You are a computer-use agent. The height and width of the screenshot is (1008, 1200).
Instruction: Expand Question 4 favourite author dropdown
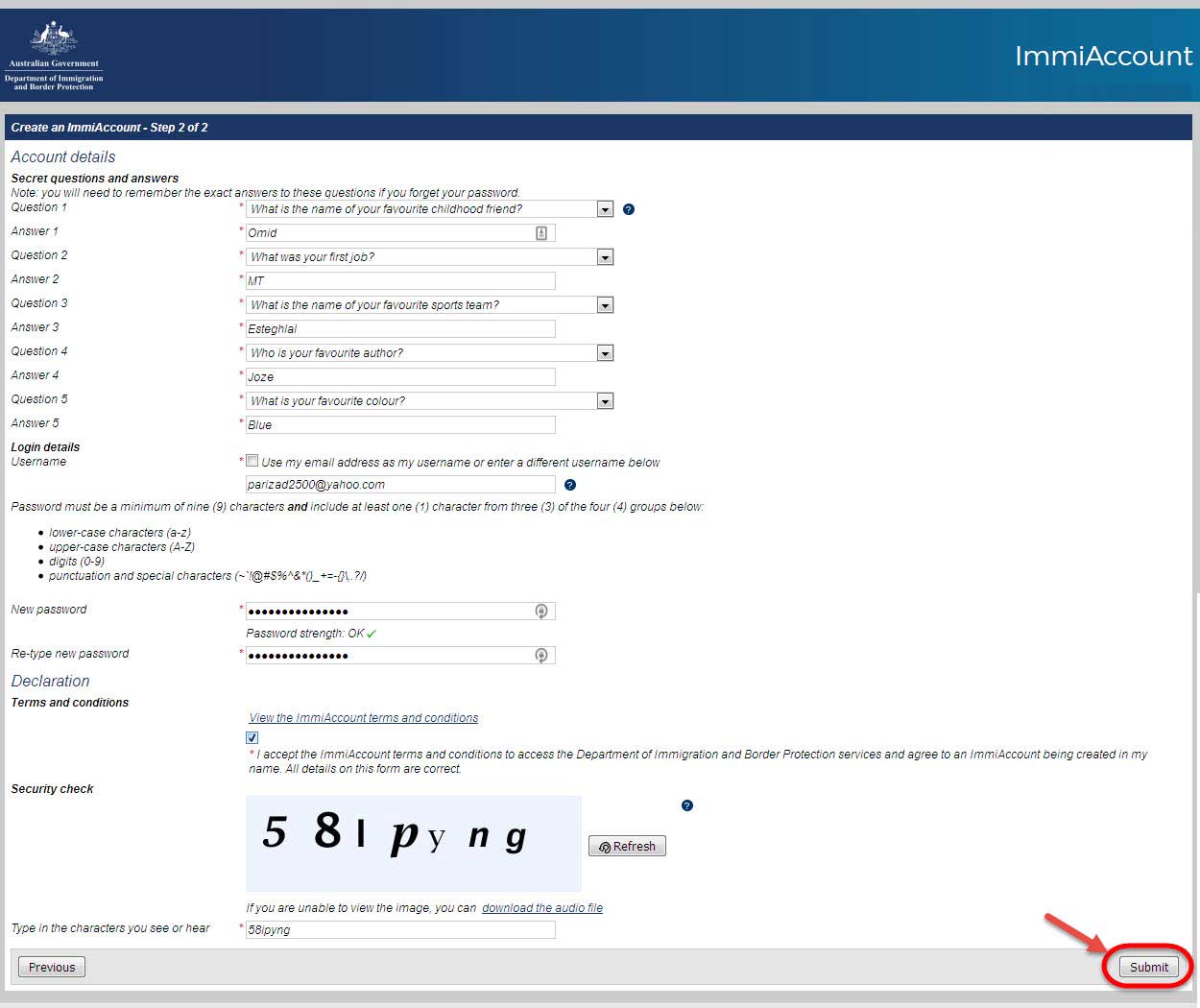[x=605, y=353]
